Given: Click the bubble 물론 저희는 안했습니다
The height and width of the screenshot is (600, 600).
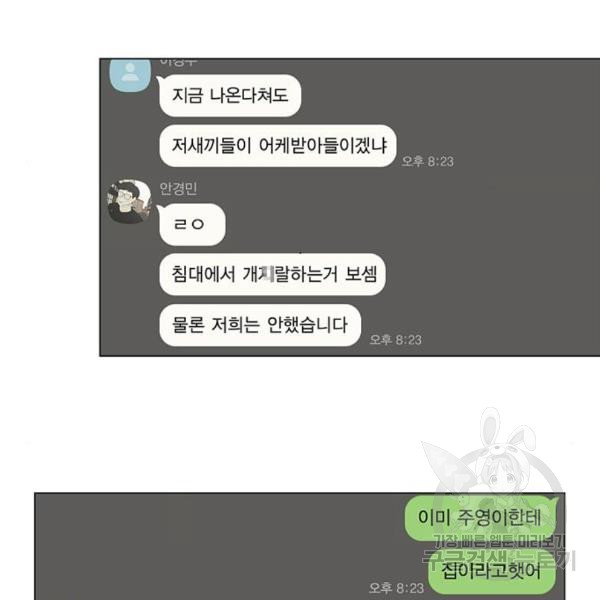Looking at the screenshot, I should (x=260, y=325).
